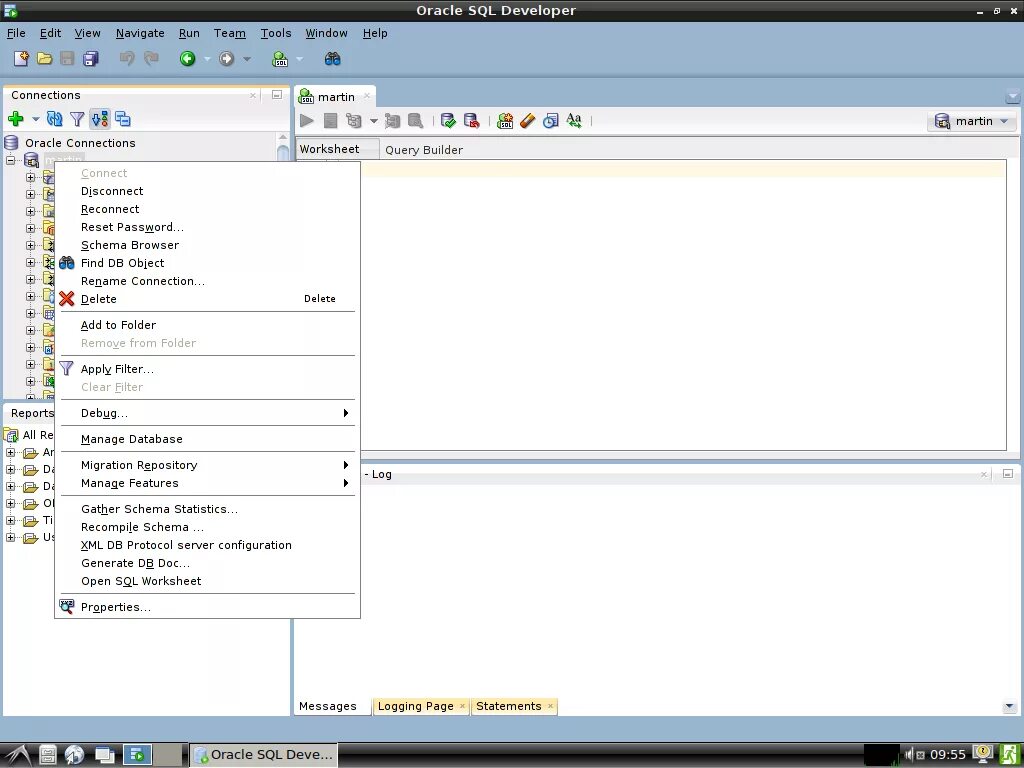Open the dropdown next to the Forward arrow
Viewport: 1024px width, 768px height.
click(247, 59)
